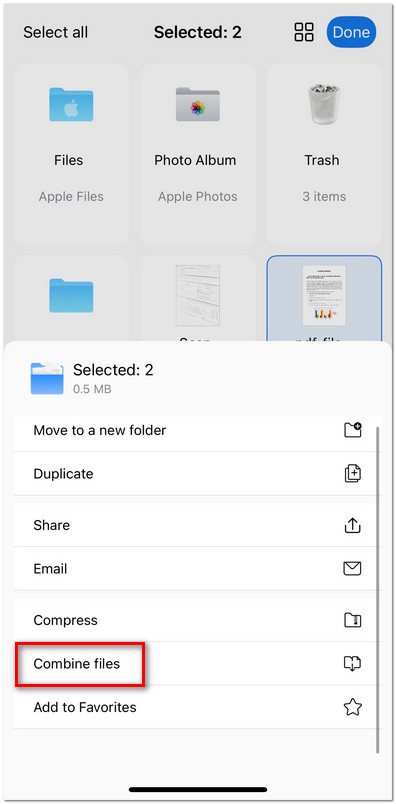Tap the new folder plus icon
The width and height of the screenshot is (396, 804).
point(352,430)
